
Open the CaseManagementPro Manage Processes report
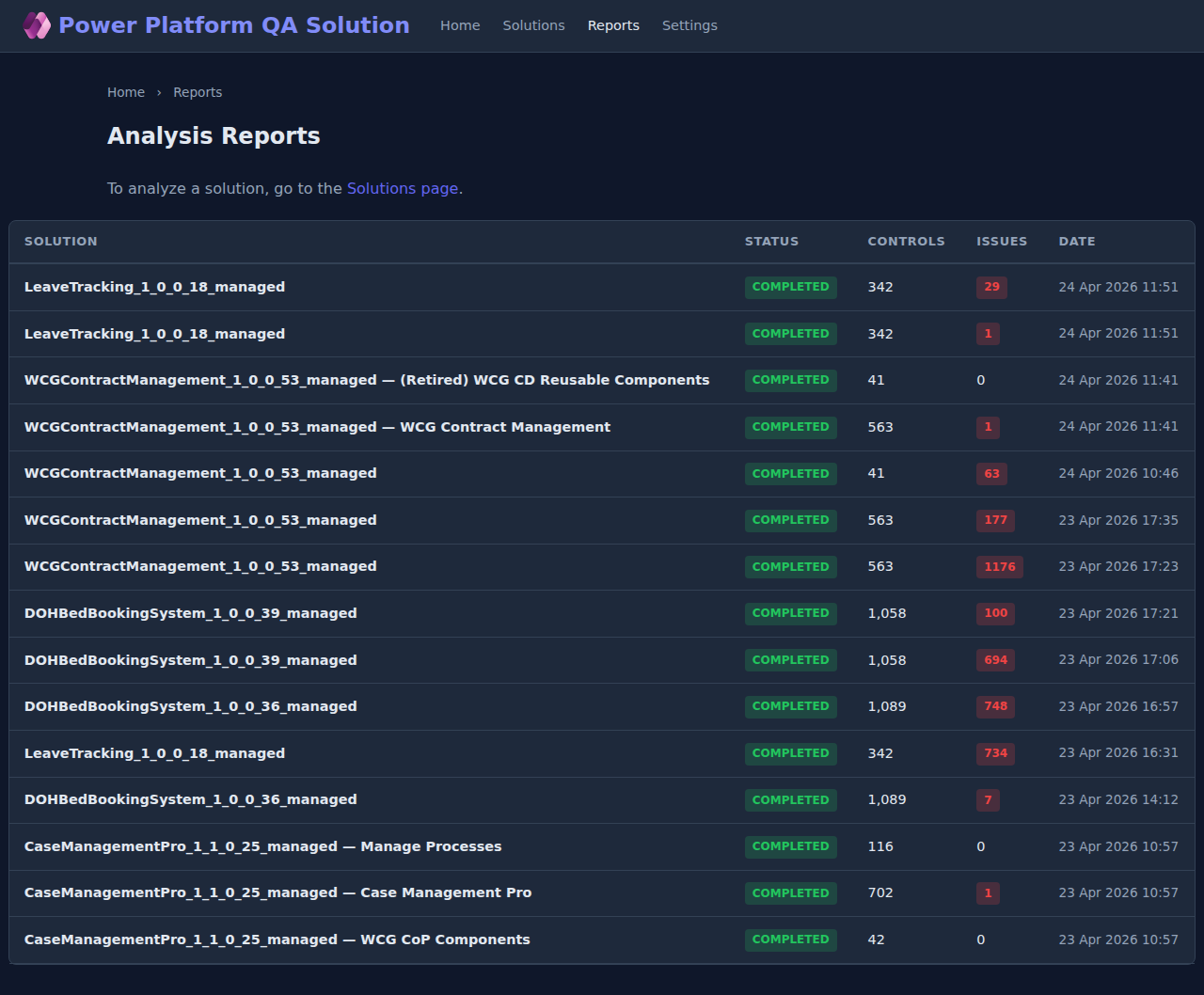(x=262, y=845)
